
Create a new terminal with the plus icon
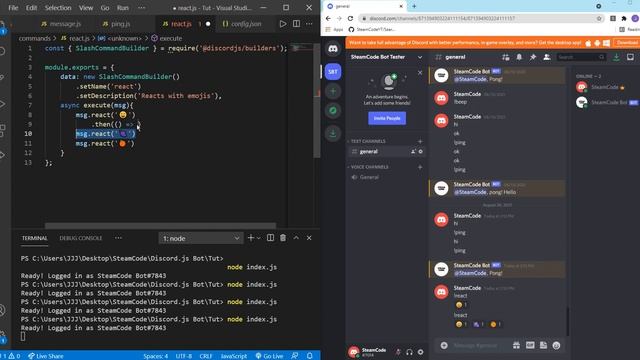(251, 238)
